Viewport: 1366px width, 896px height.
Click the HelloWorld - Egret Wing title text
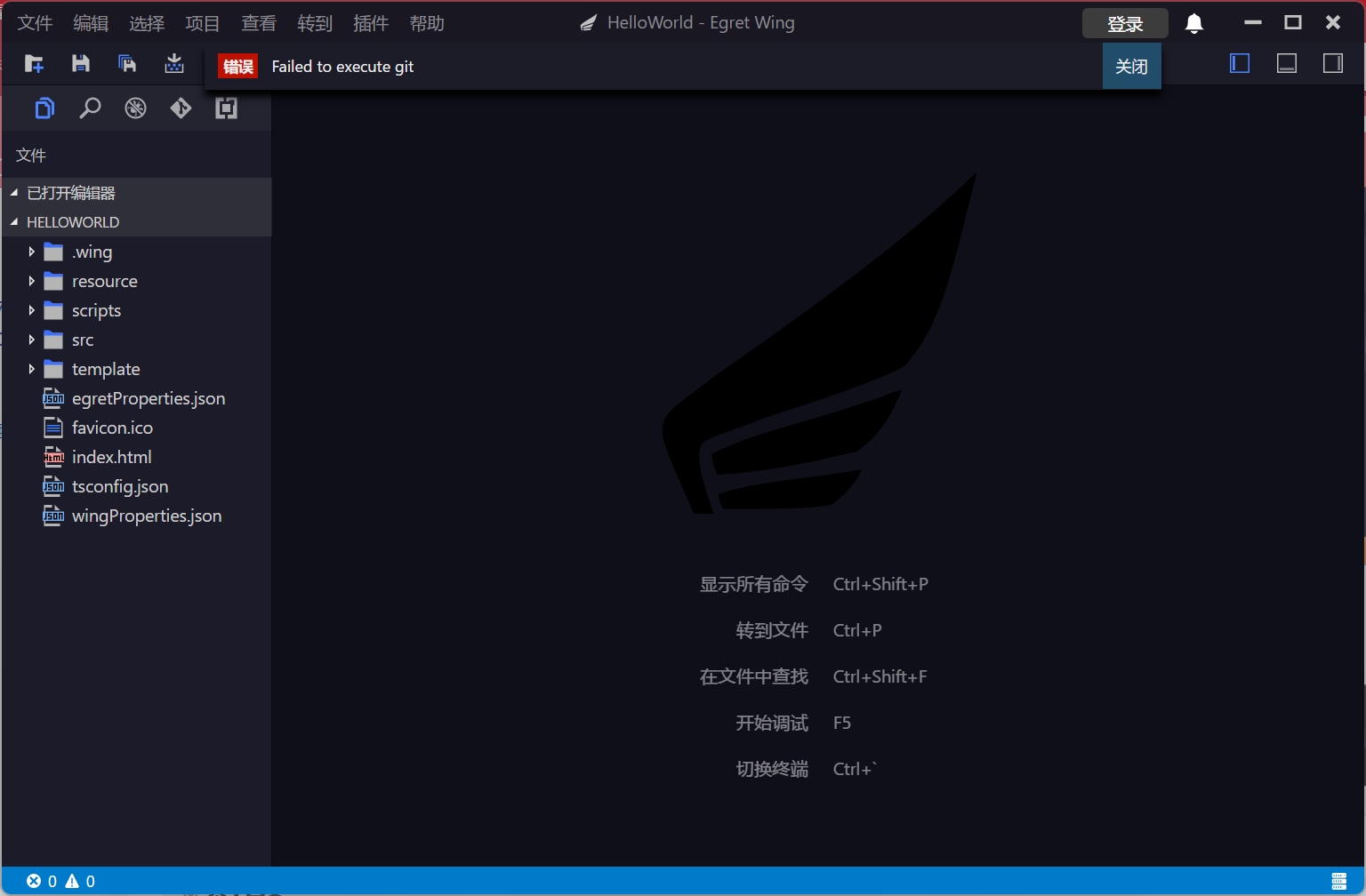(701, 23)
